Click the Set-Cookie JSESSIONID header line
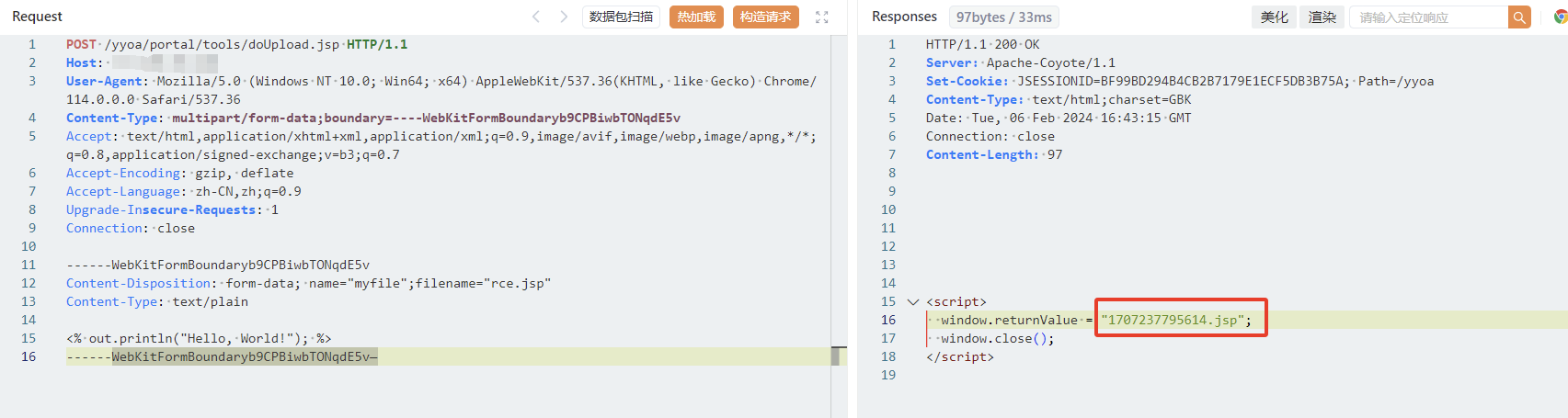Screen dimensions: 1568x418 pos(1180,81)
